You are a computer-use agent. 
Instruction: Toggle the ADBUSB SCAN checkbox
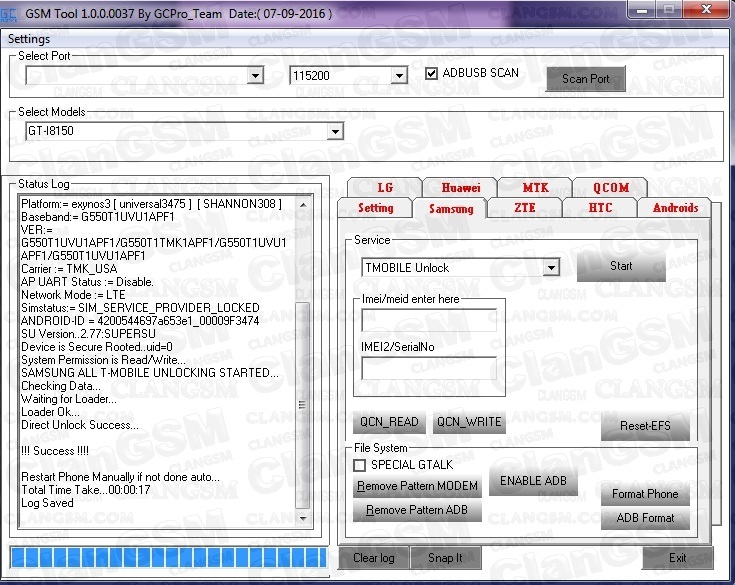click(431, 74)
